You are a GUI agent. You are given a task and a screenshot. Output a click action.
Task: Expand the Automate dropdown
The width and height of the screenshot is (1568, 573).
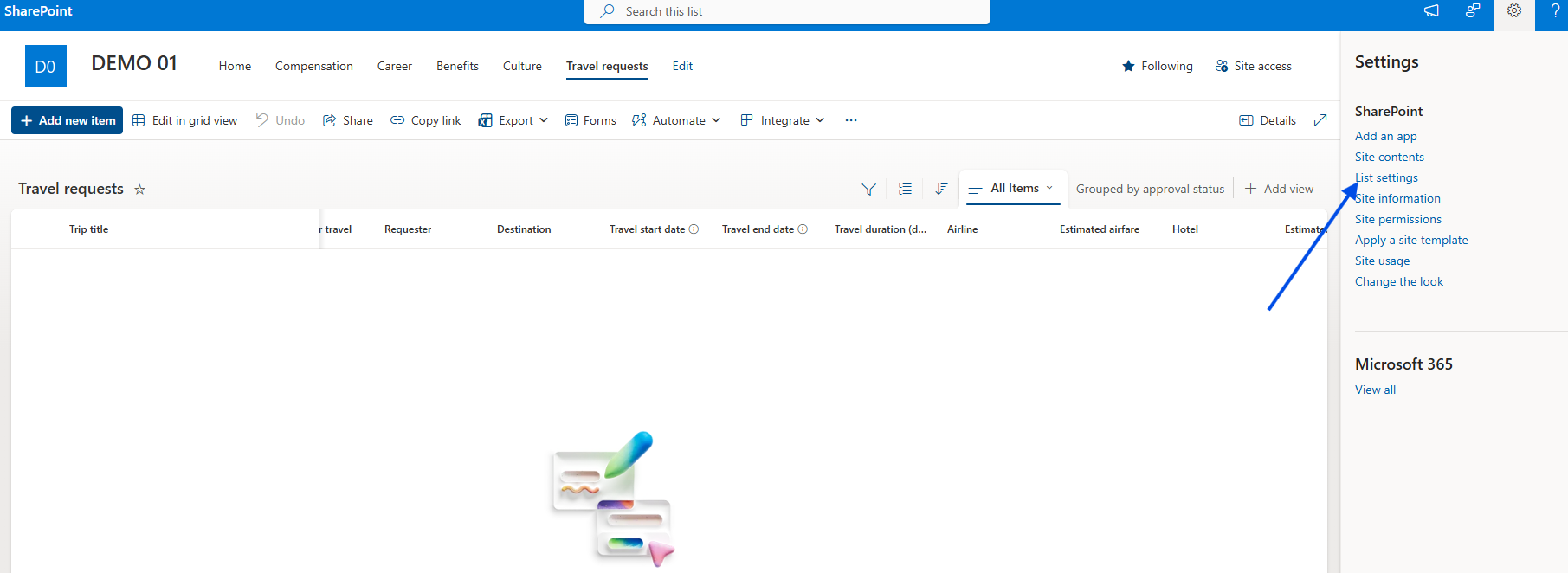pyautogui.click(x=676, y=120)
